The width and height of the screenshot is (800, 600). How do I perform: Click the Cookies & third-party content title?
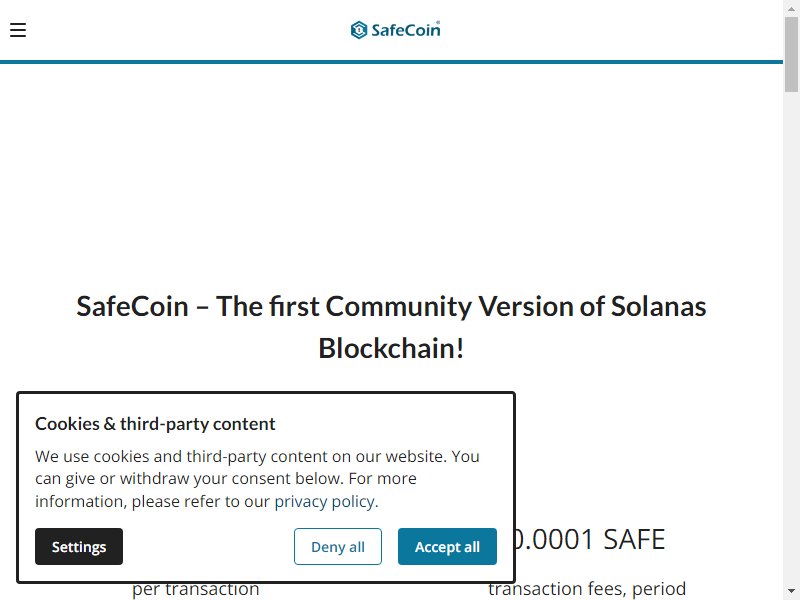[x=155, y=423]
